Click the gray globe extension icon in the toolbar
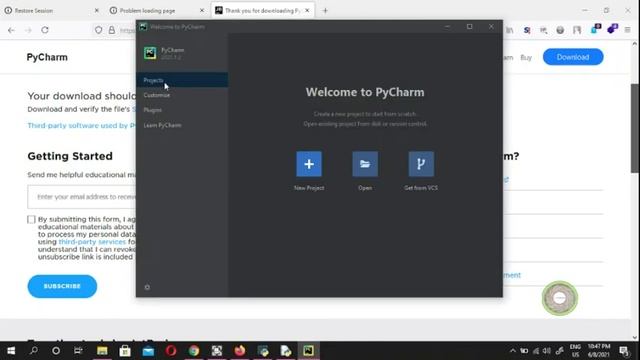The width and height of the screenshot is (640, 360). (x=560, y=30)
